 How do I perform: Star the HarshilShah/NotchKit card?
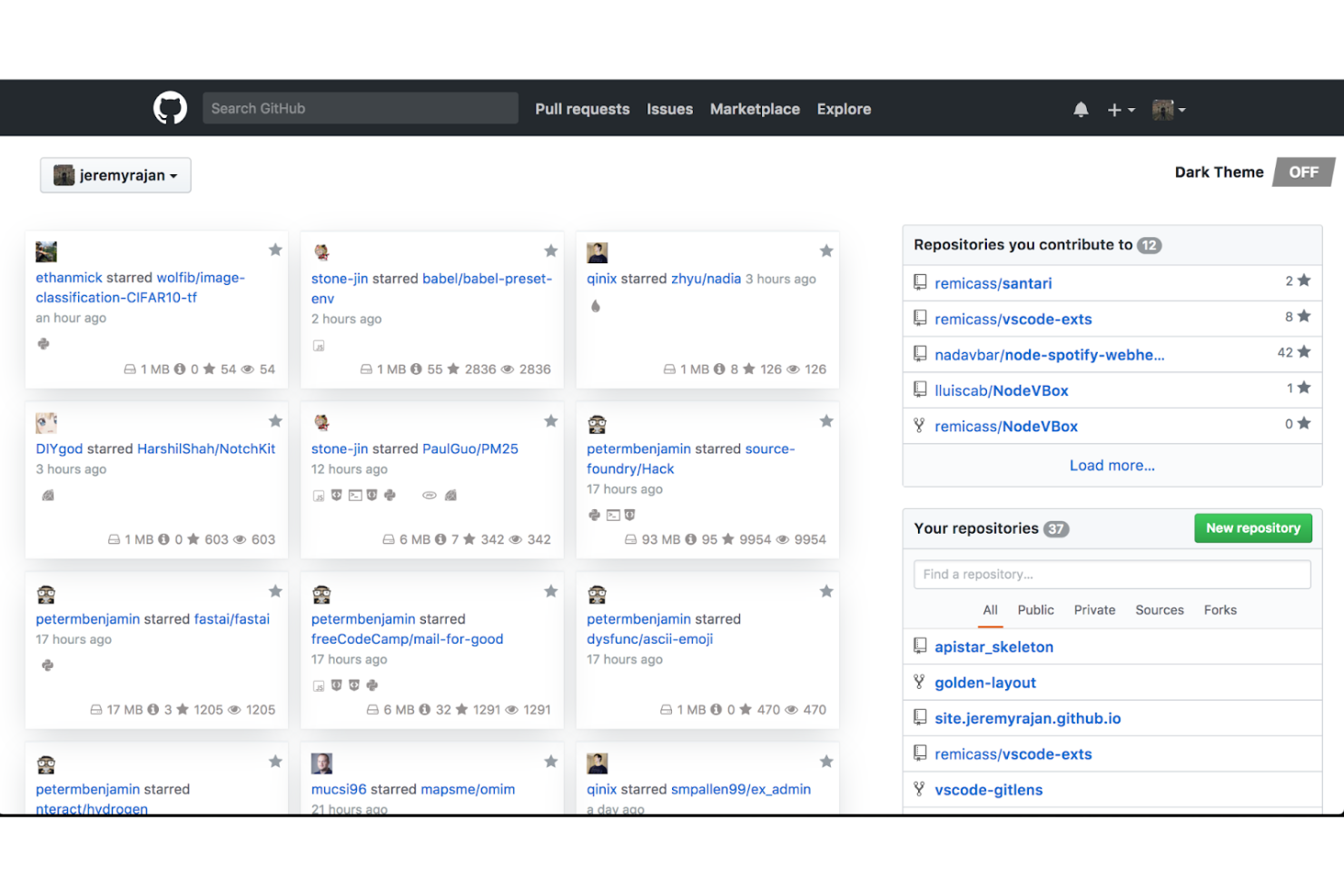(275, 420)
